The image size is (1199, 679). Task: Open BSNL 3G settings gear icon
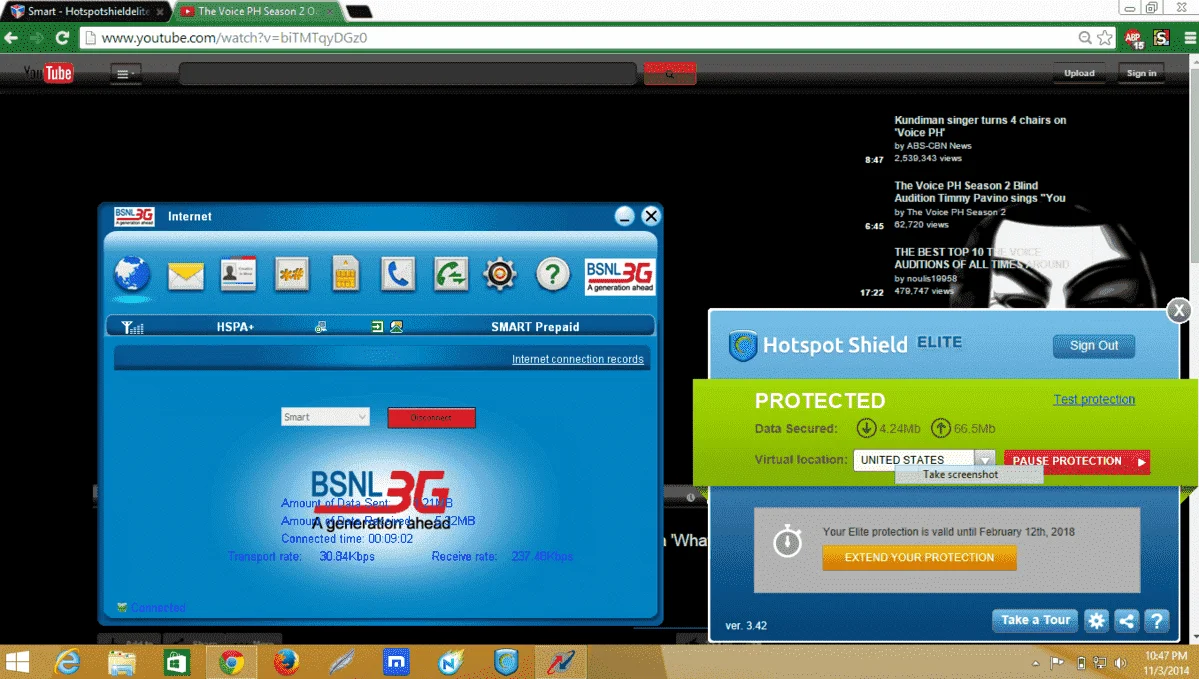[500, 275]
